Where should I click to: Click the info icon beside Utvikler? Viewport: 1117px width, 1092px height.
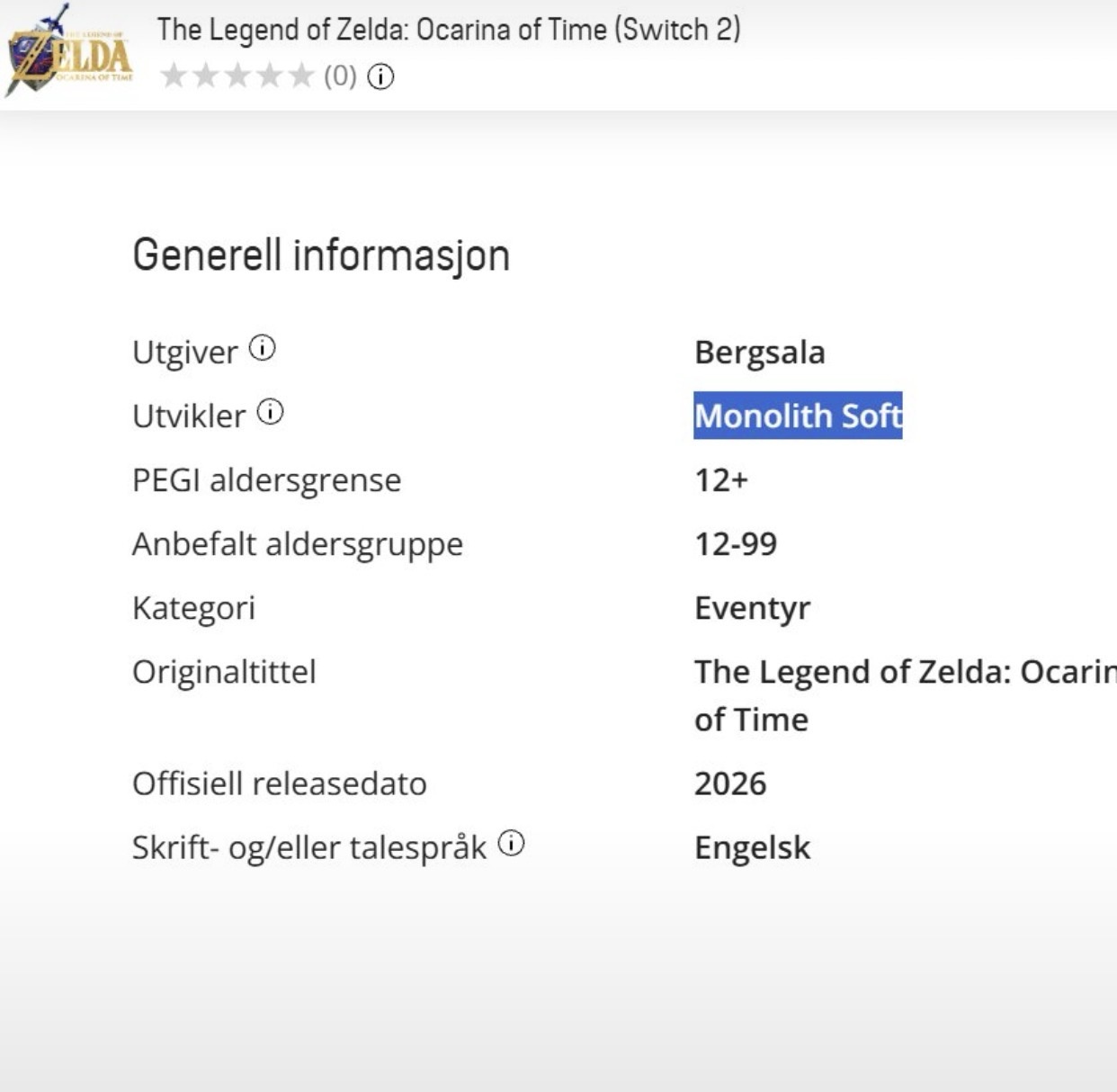click(x=270, y=412)
